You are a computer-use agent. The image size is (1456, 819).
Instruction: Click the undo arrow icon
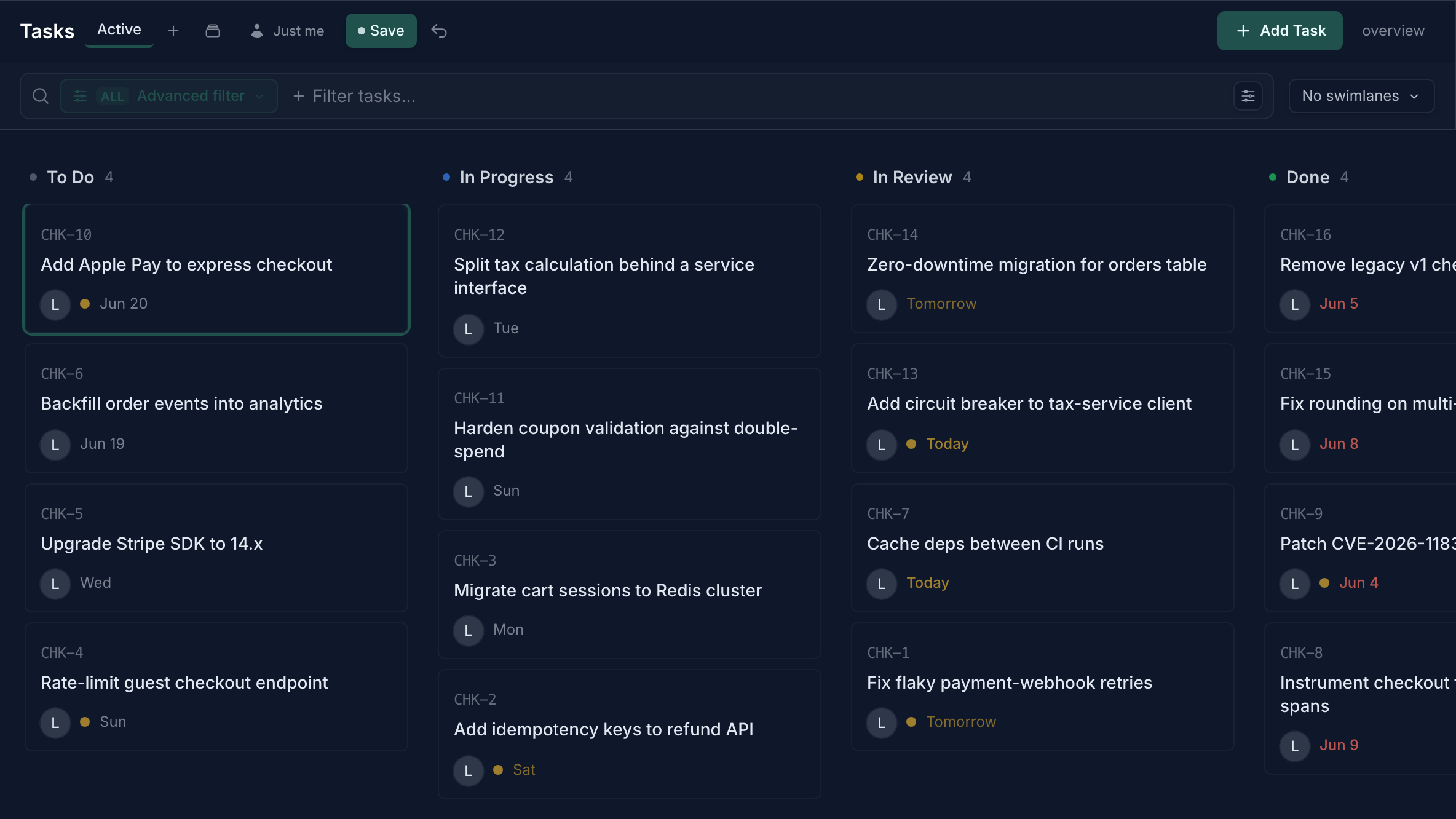pos(439,31)
